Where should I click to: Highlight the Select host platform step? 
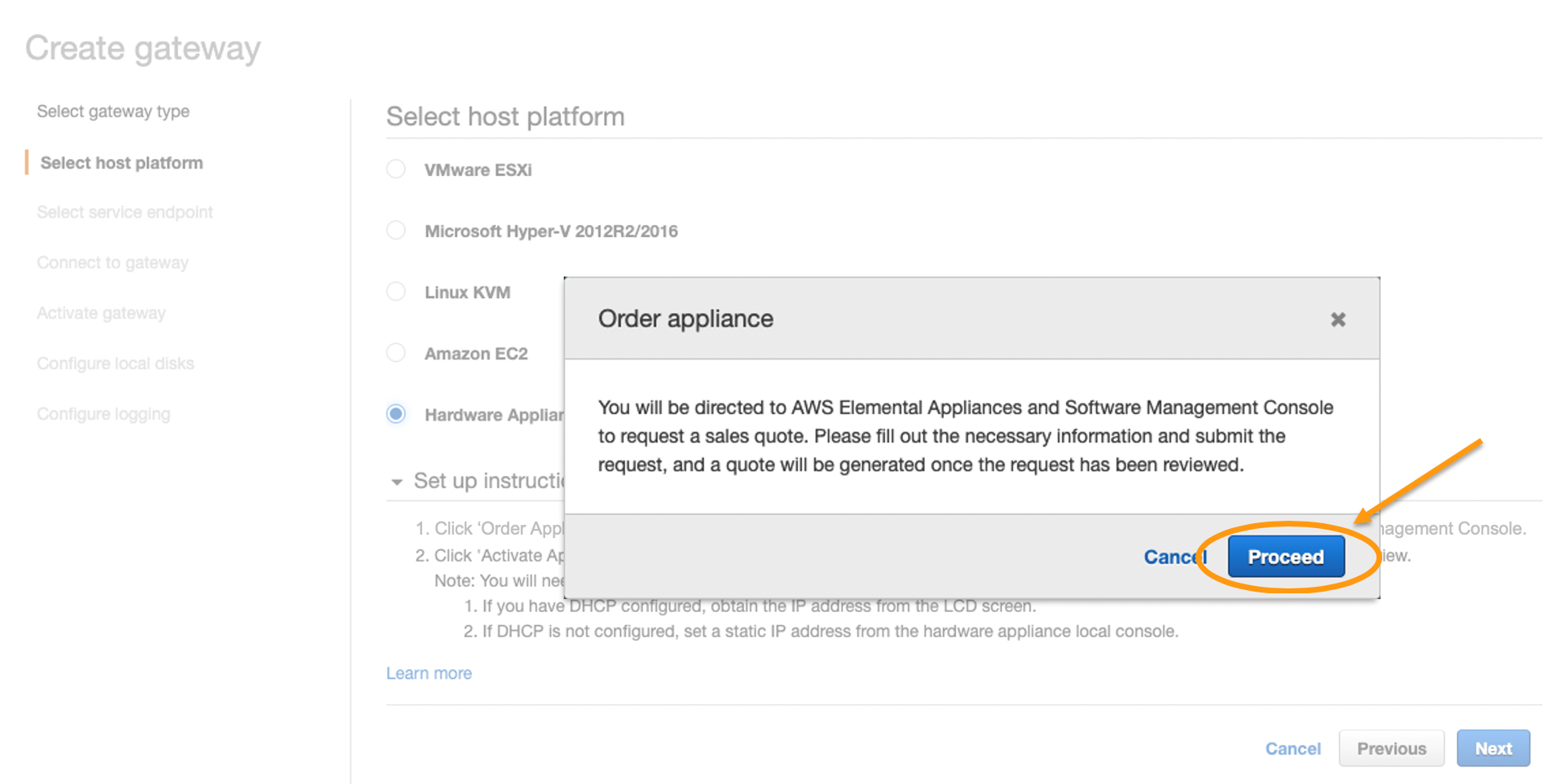119,162
